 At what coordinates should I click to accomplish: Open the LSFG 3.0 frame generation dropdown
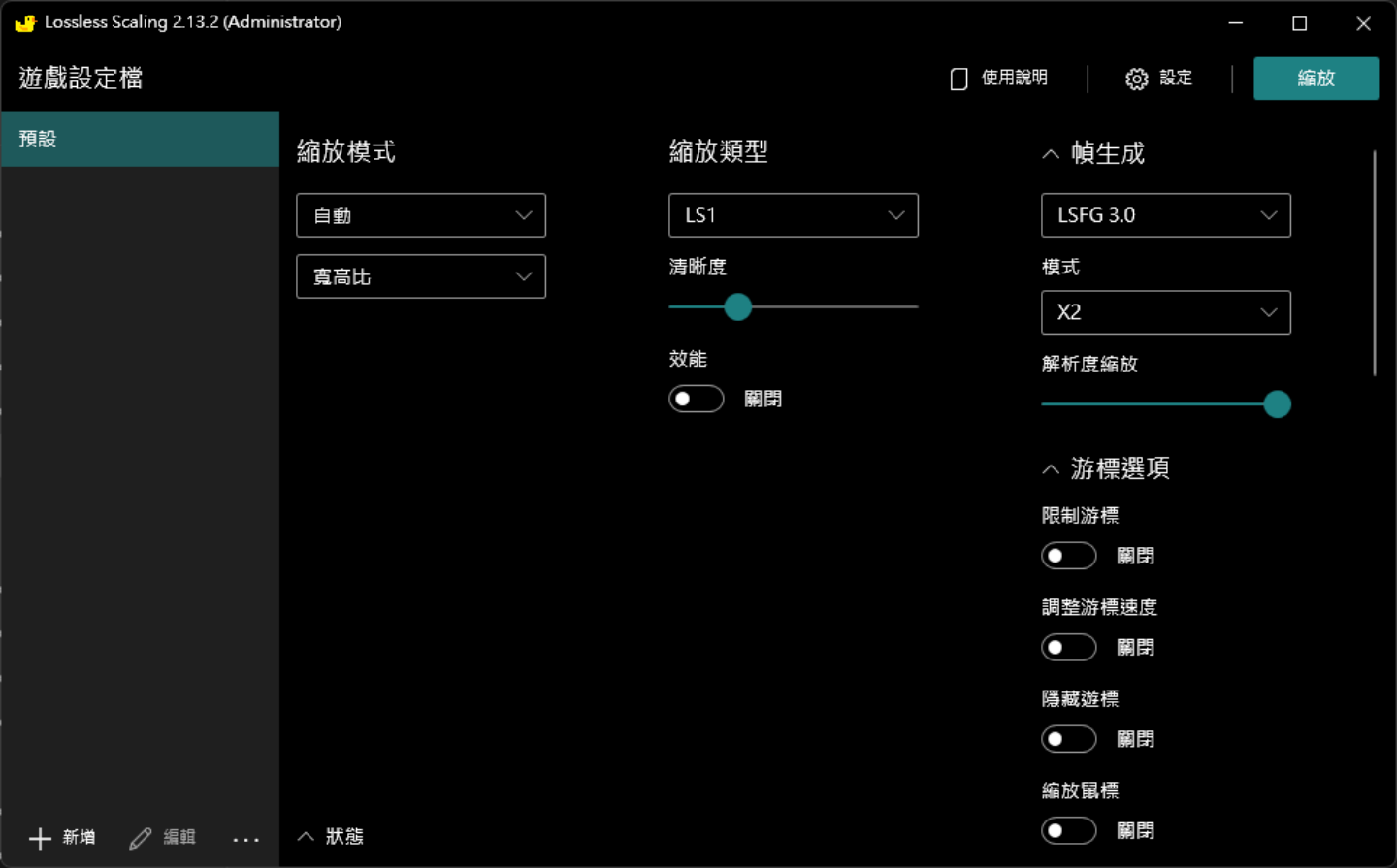tap(1166, 215)
